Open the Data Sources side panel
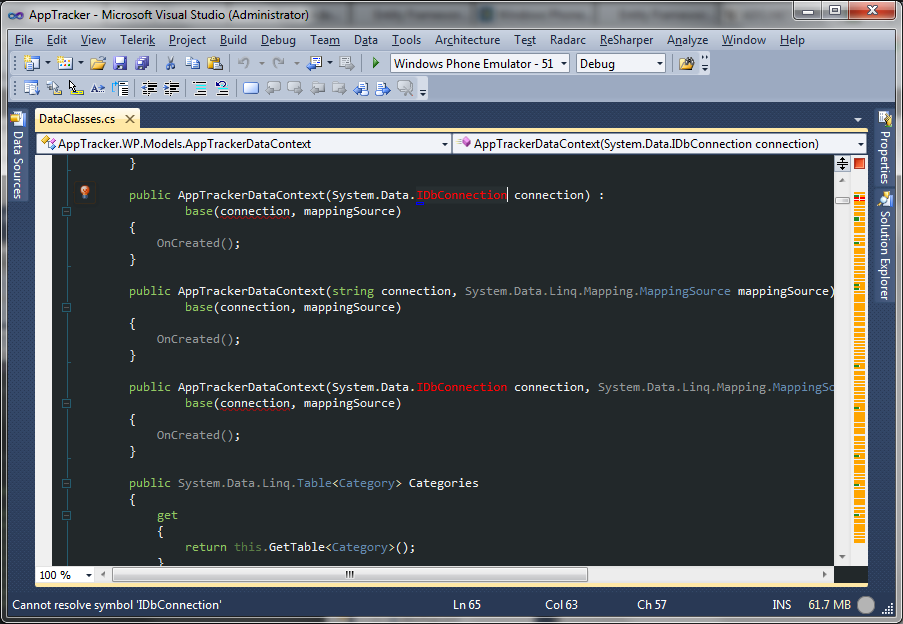903x624 pixels. [18, 155]
